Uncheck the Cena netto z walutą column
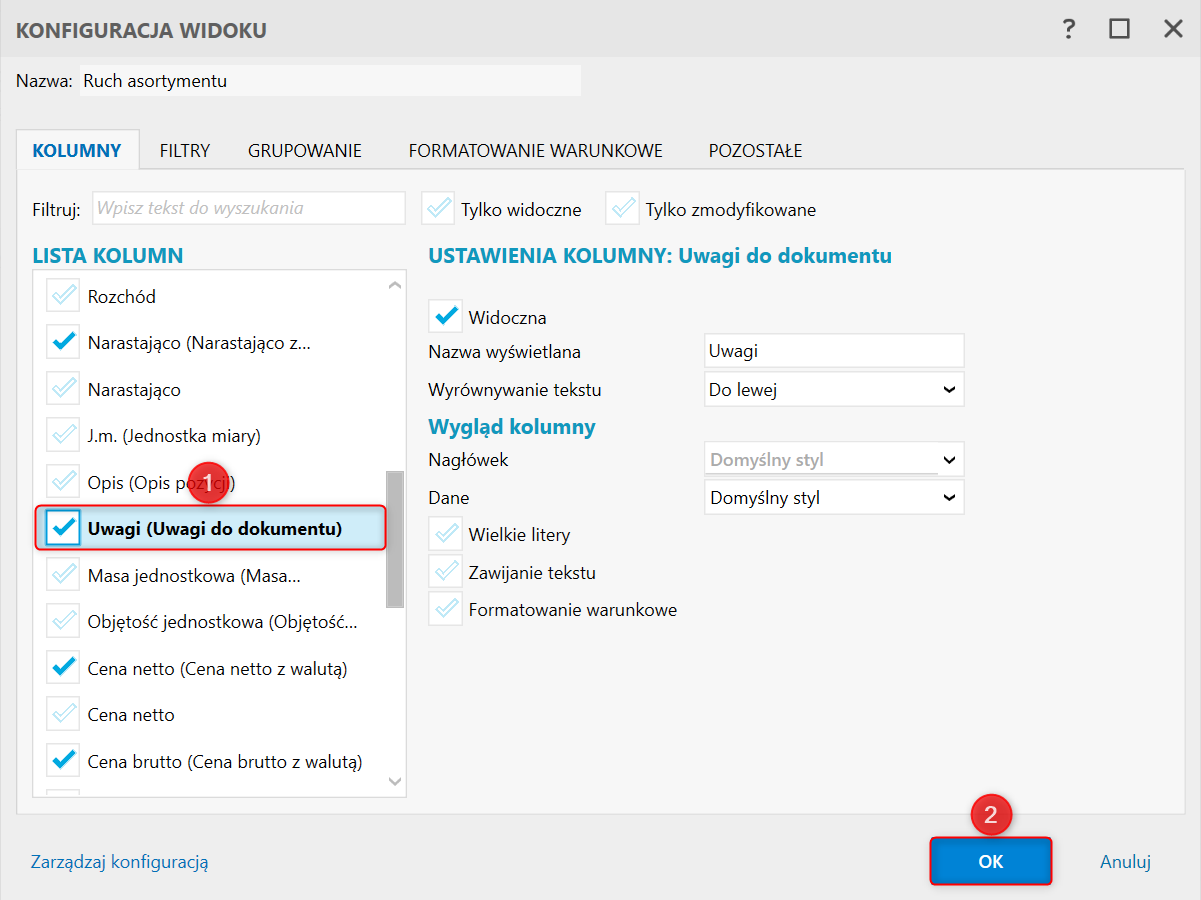Screen dimensions: 1201x900 pos(64,668)
